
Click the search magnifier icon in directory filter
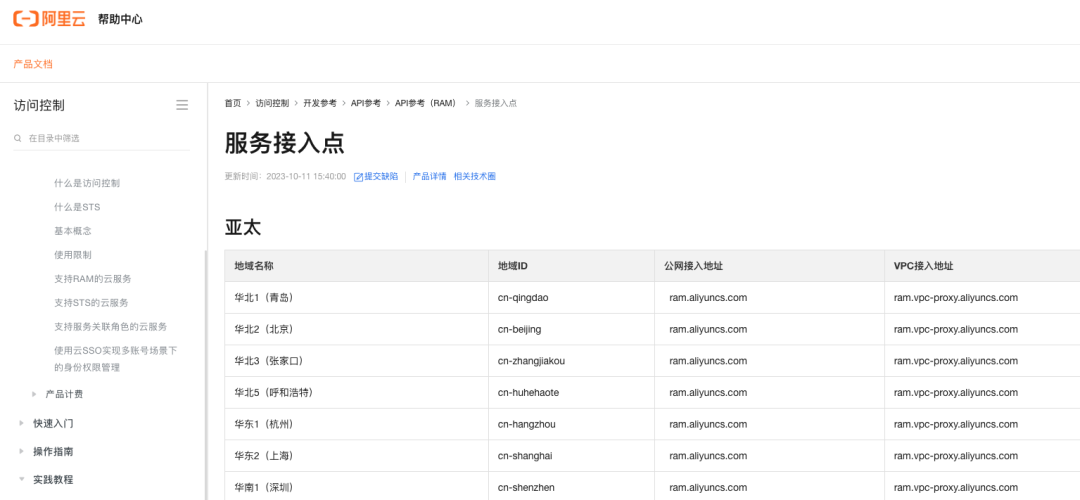point(18,138)
